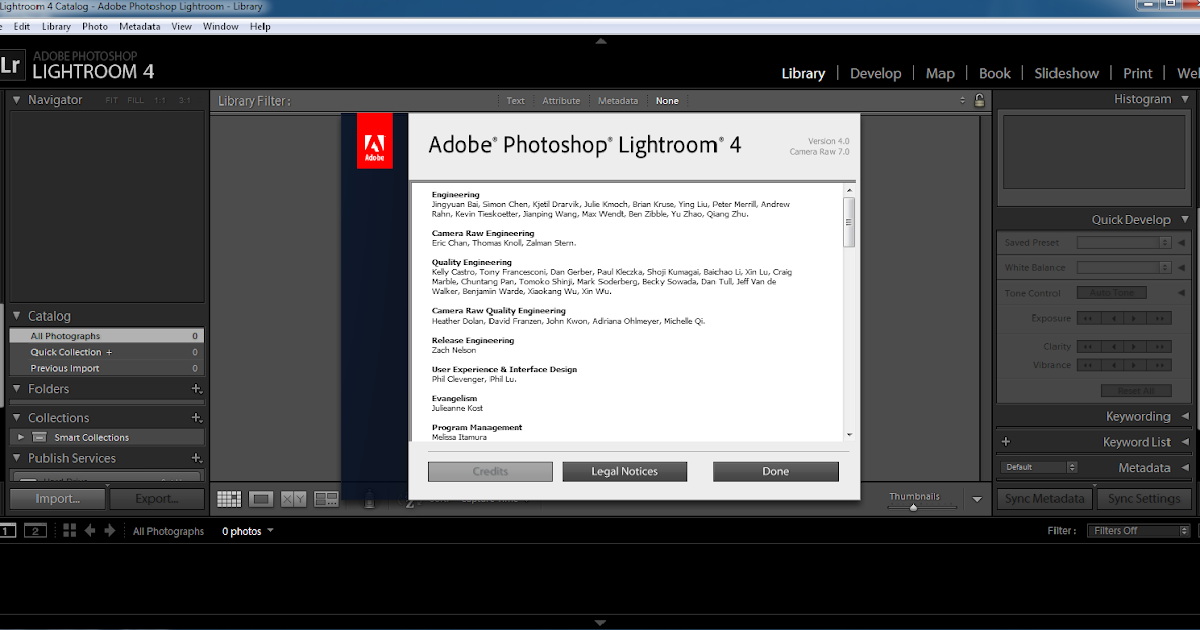Set Navigator zoom to FILL
Screen dimensions: 1200x630
click(x=136, y=100)
